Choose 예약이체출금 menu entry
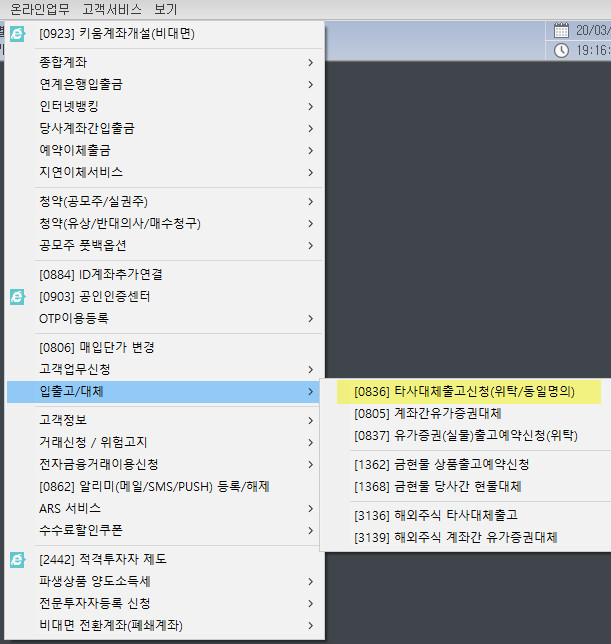611x644 pixels. 164,150
